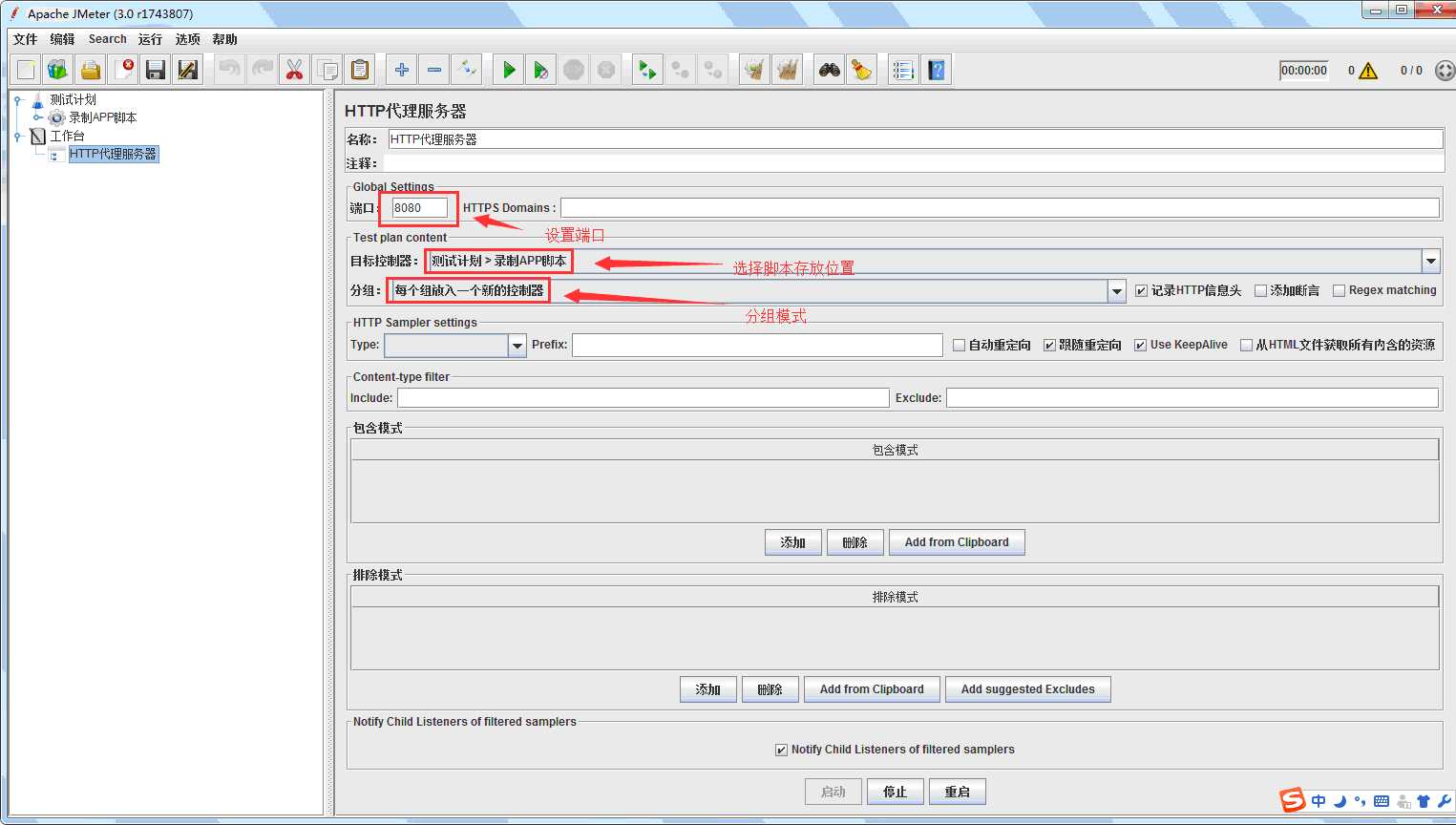Expand all nodes with plus icon
1456x825 pixels.
tap(402, 70)
